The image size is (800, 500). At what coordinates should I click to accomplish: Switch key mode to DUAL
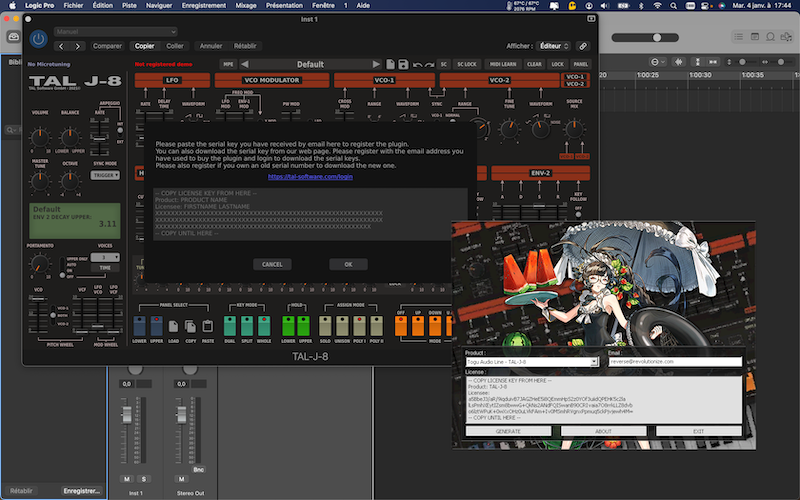point(230,326)
